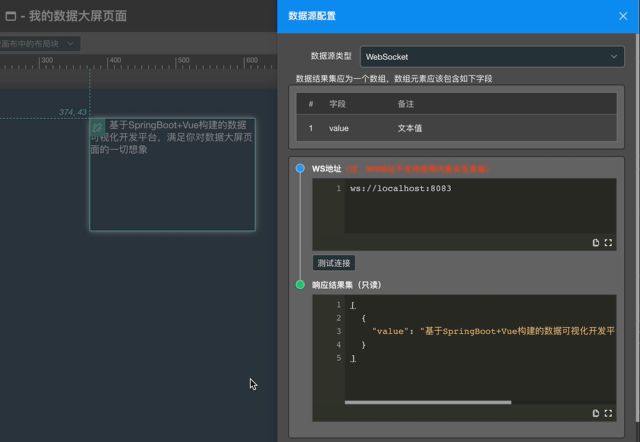Click the blue WS地址 step dot
This screenshot has height=442, width=640.
coord(300,168)
